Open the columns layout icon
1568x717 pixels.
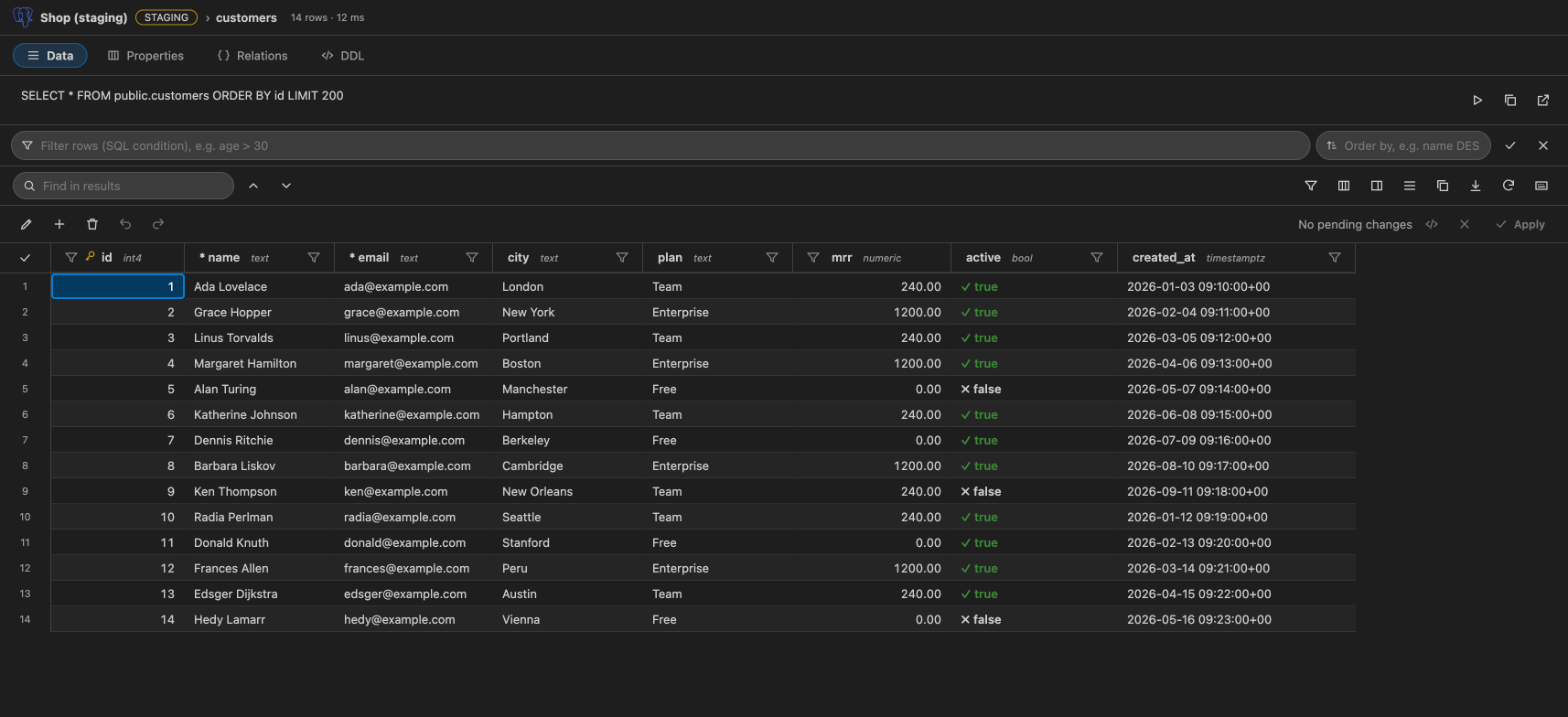tap(1344, 186)
